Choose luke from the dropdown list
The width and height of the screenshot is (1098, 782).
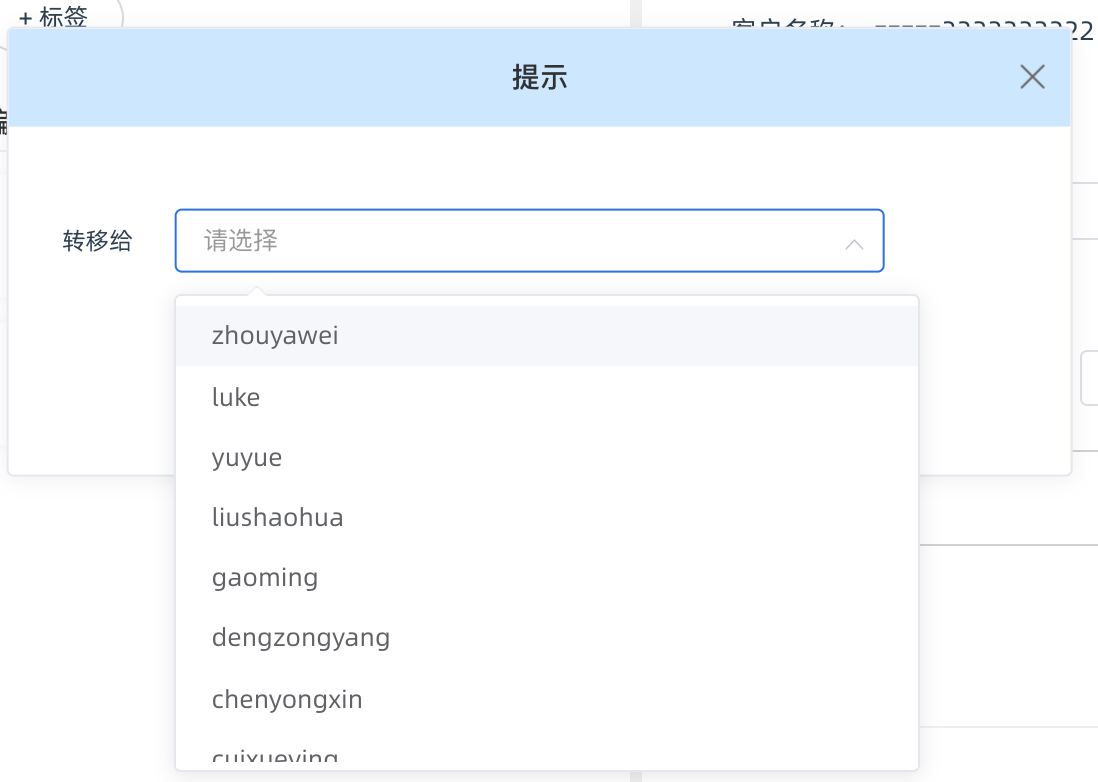click(x=236, y=397)
